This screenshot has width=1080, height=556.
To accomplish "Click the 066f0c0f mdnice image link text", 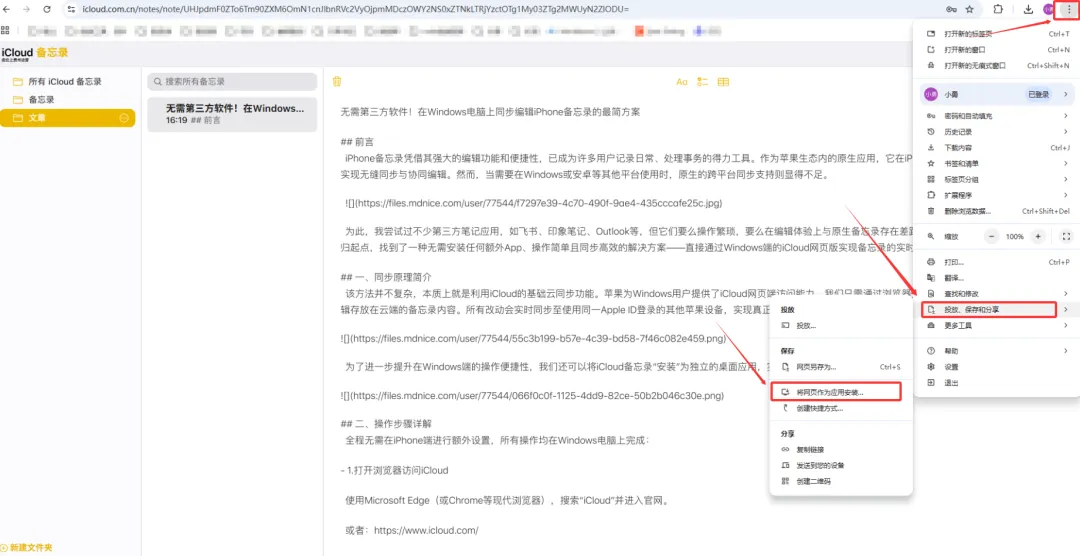I will pos(532,395).
